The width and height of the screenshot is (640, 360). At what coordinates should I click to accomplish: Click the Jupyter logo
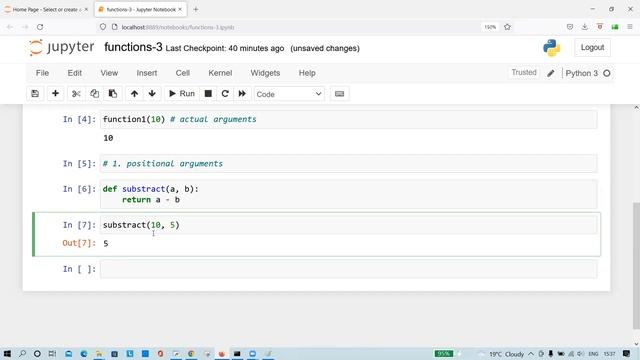tap(61, 47)
